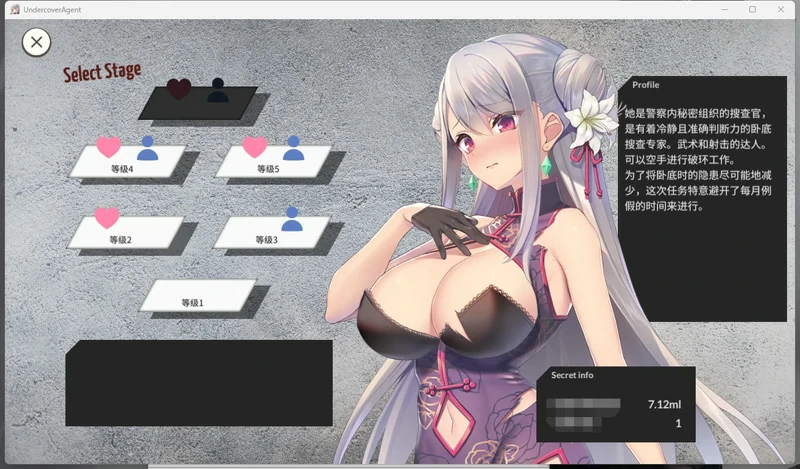This screenshot has height=469, width=800.
Task: Click the dark person silhouette on locked stage
Action: point(217,90)
